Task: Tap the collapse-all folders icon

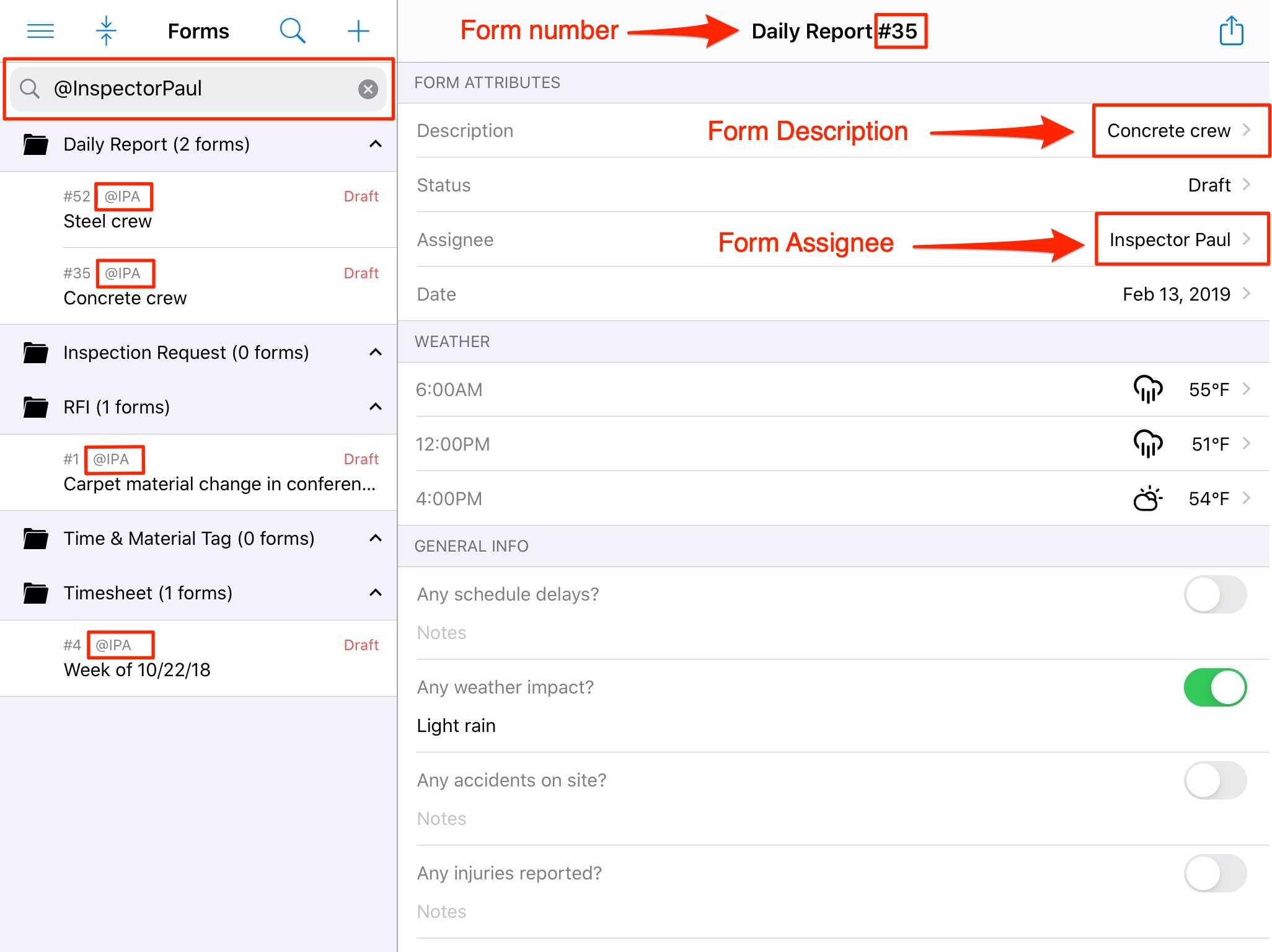Action: (x=106, y=31)
